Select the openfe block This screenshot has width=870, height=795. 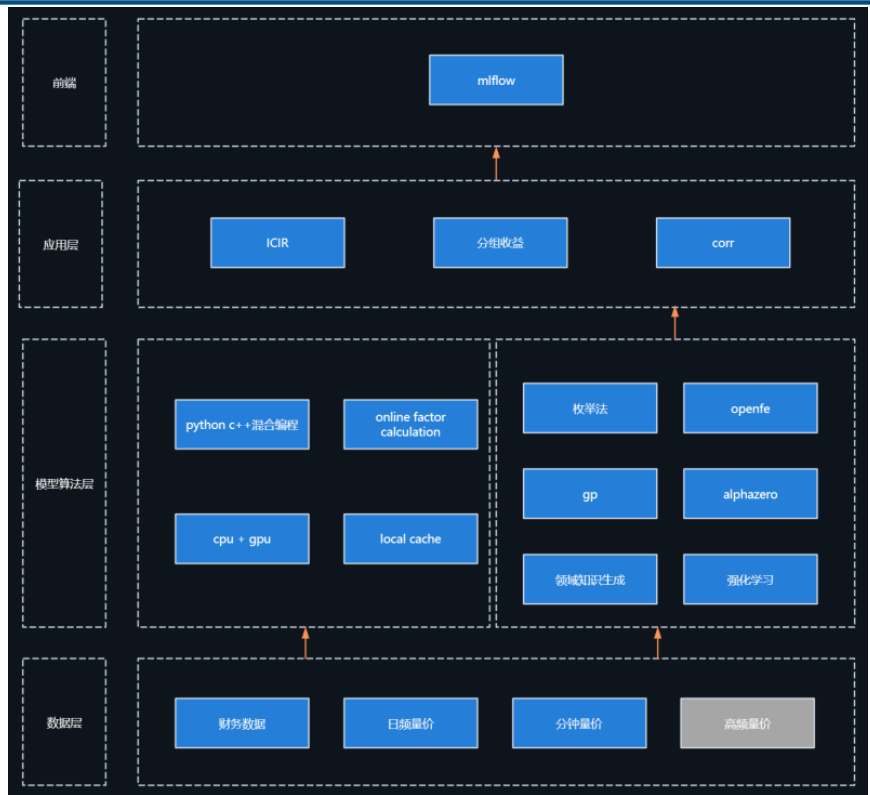pyautogui.click(x=750, y=408)
